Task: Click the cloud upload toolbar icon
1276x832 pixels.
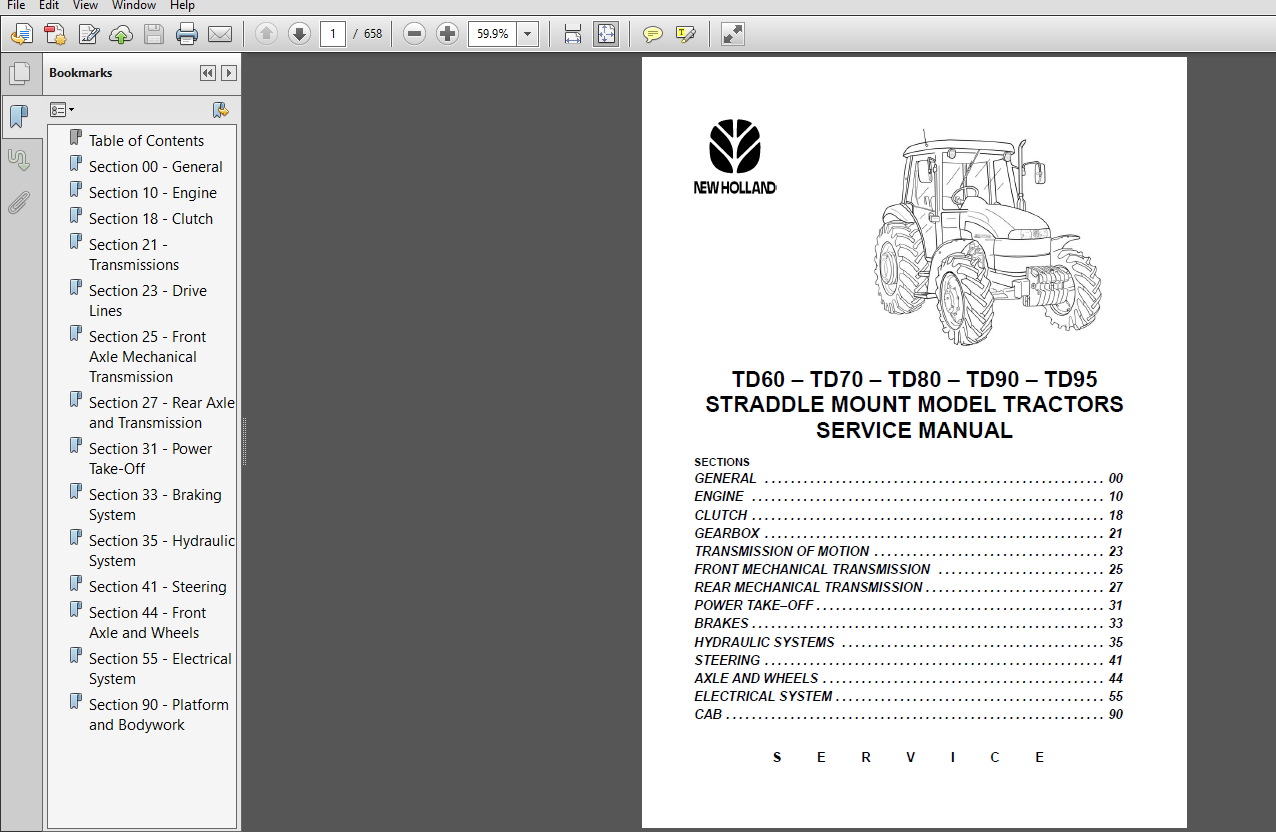Action: (x=121, y=35)
